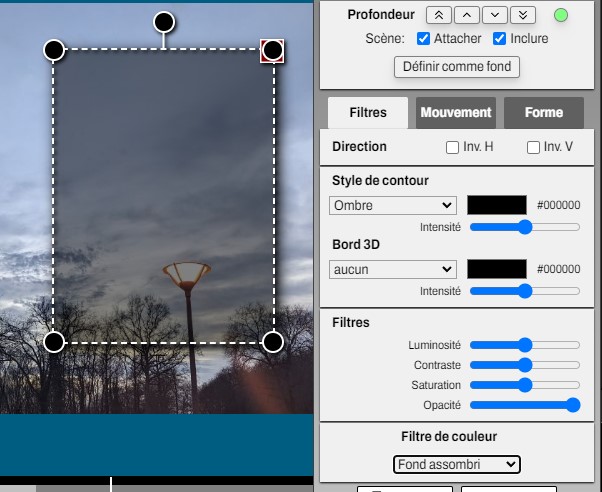The width and height of the screenshot is (602, 492).
Task: Enable the Inv. H direction checkbox
Action: [x=453, y=147]
